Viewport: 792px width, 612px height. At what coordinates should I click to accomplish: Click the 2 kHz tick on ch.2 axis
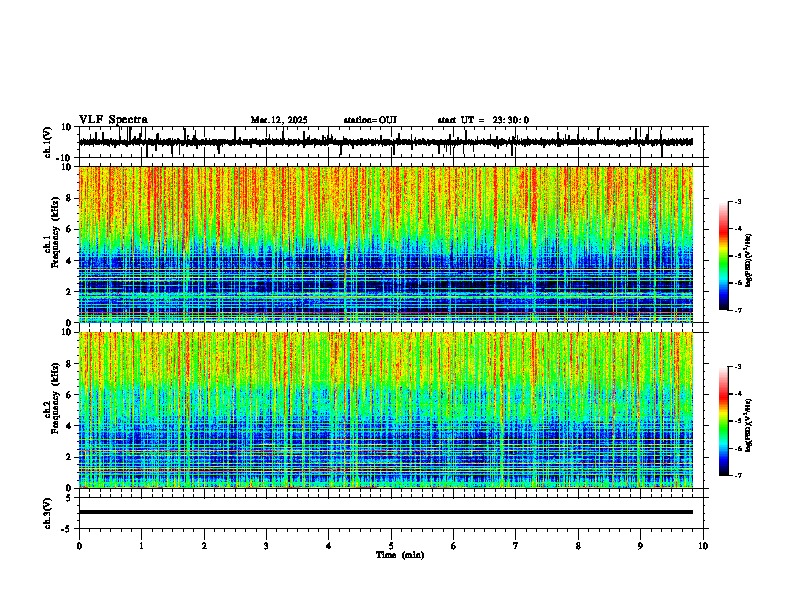click(69, 457)
